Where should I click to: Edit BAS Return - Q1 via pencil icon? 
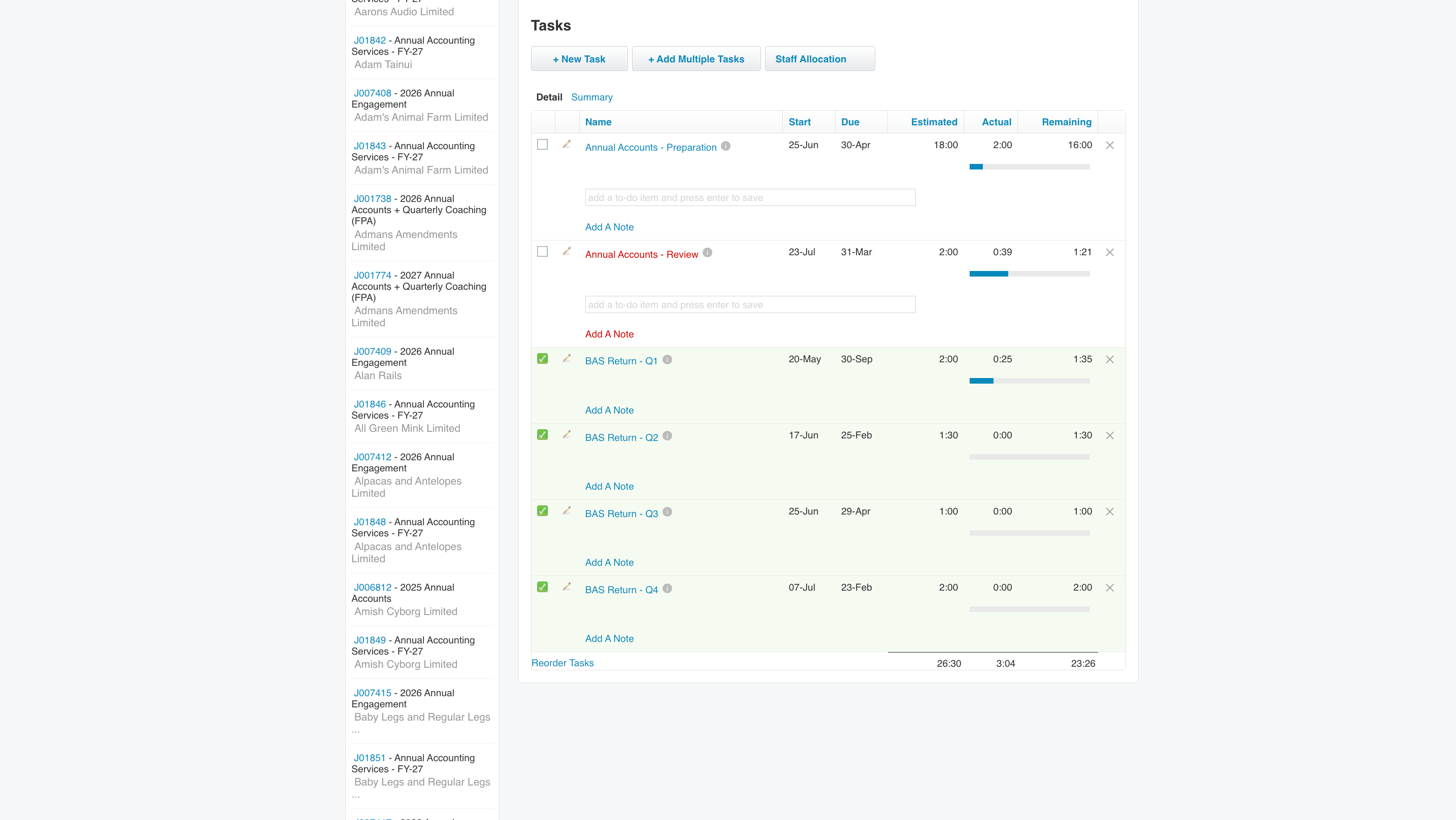[x=567, y=358]
